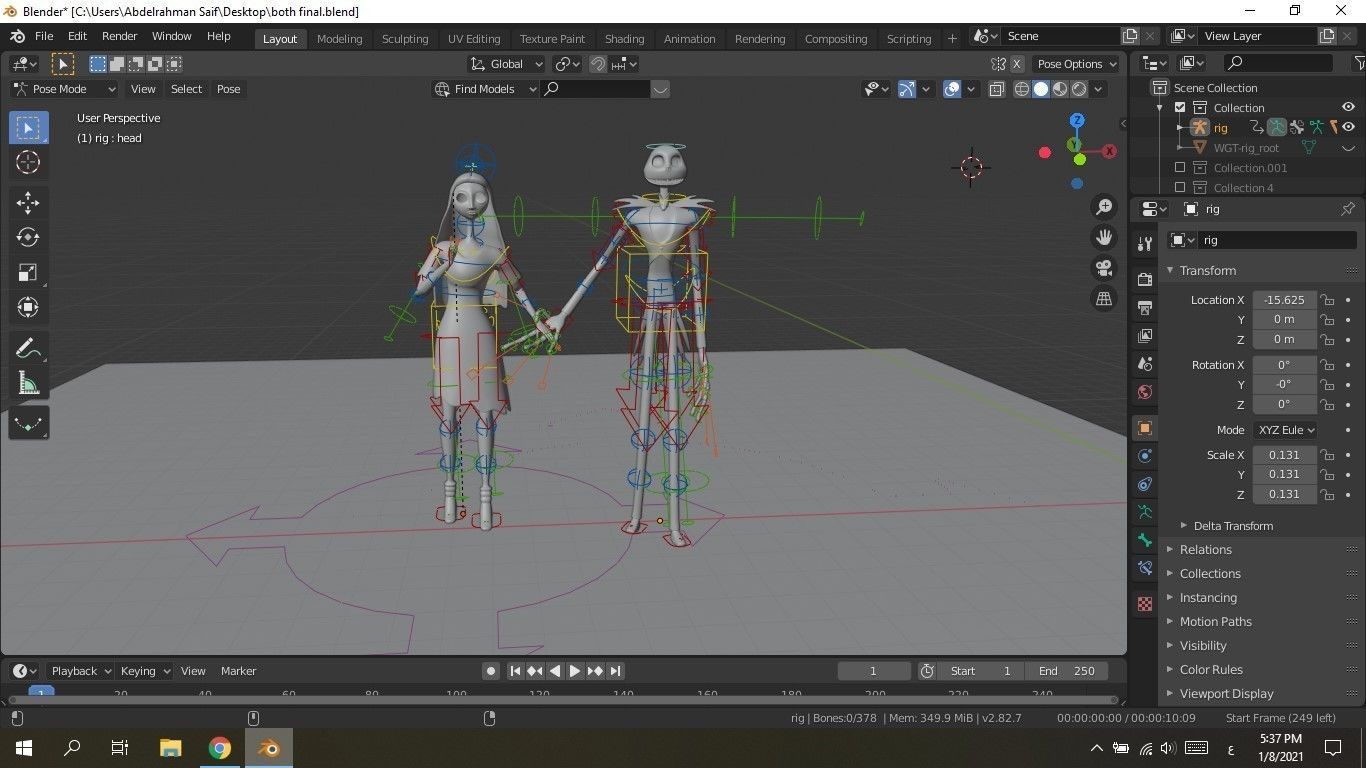
Task: Toggle camera view with camera icon
Action: tap(1104, 268)
